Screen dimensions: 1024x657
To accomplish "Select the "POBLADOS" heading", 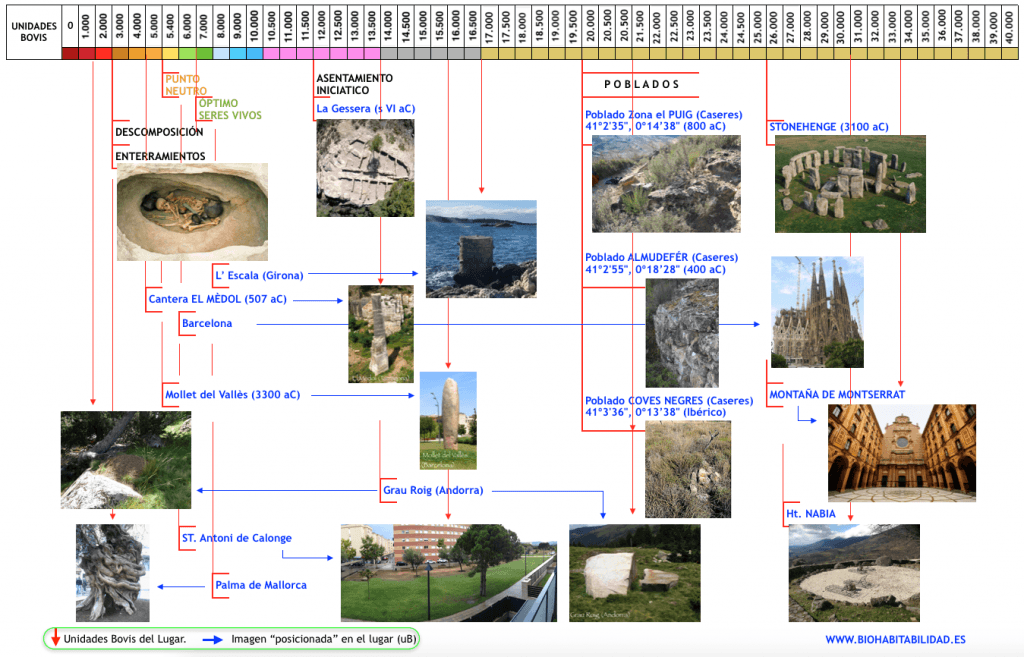I will click(x=641, y=84).
